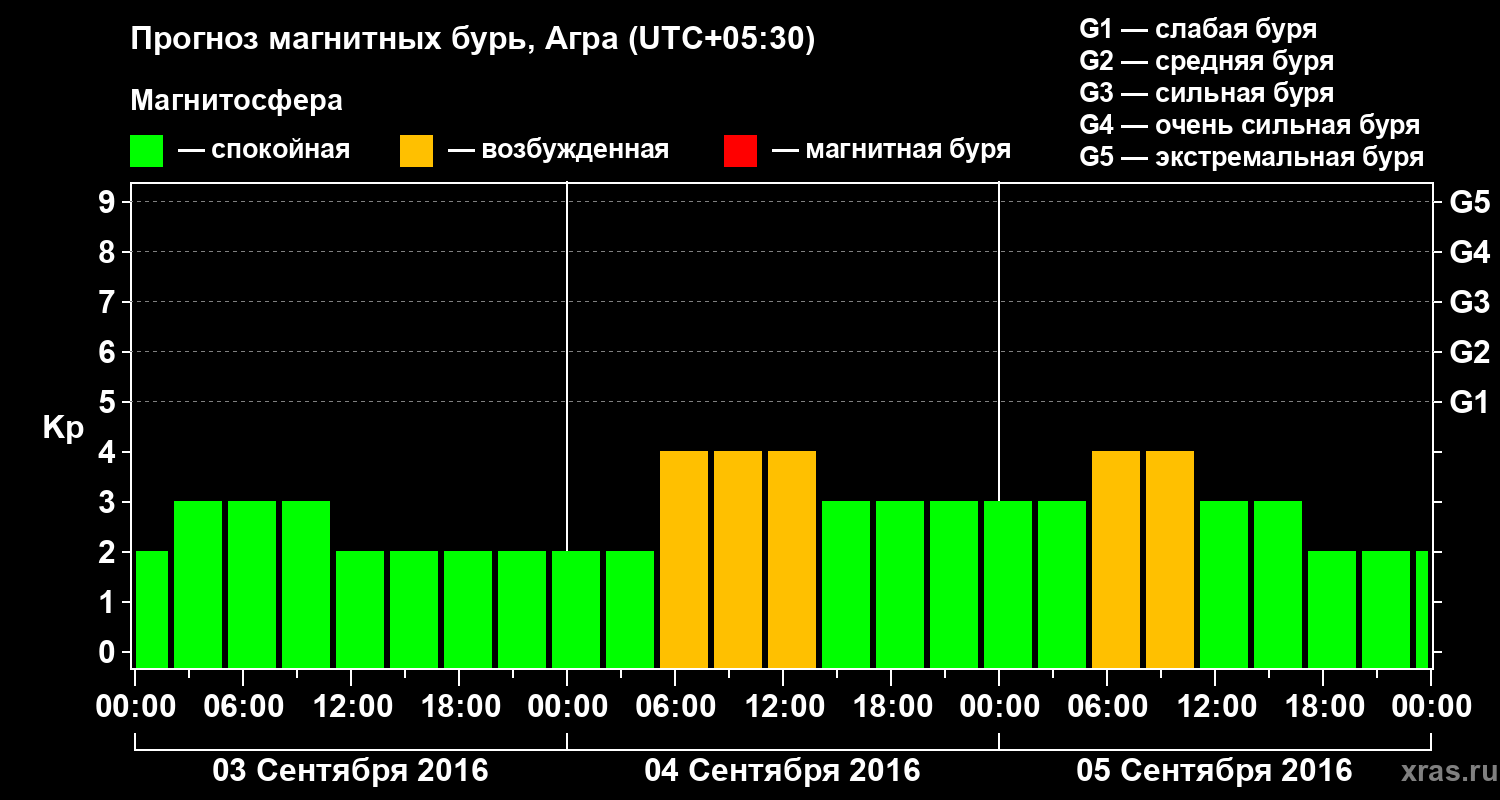Click the '05 Сентября 2016' date label

pos(1214,771)
